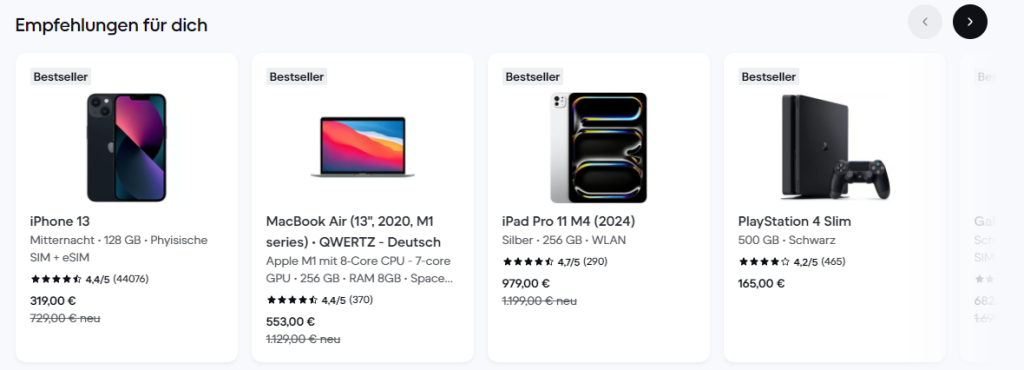This screenshot has width=1024, height=370.
Task: Open the iPhone 13 product image
Action: click(x=127, y=147)
